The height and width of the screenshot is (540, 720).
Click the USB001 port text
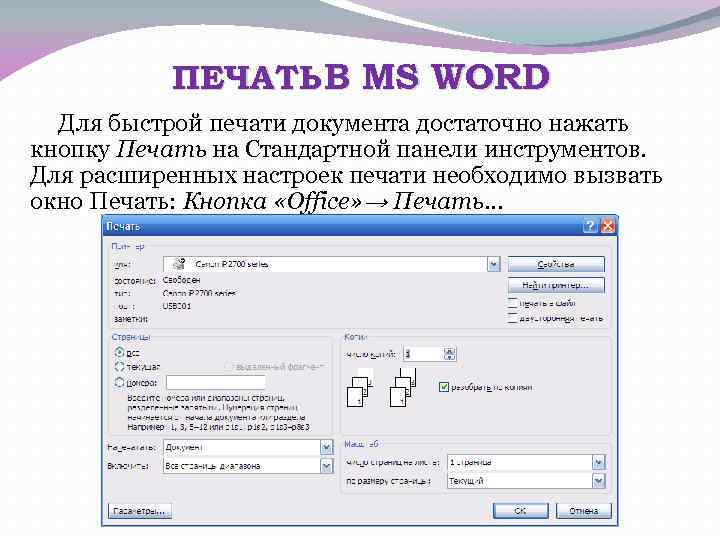(x=177, y=306)
